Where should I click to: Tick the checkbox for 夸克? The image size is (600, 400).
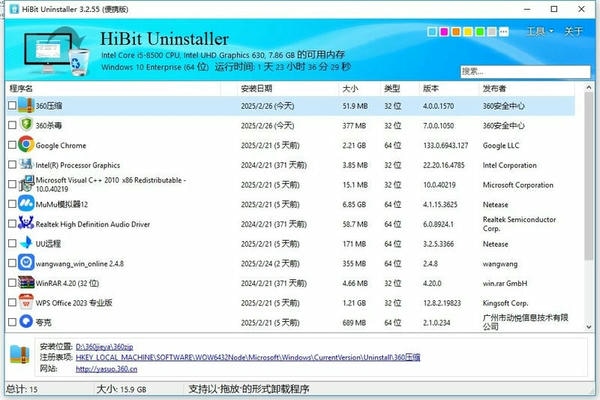coord(12,322)
